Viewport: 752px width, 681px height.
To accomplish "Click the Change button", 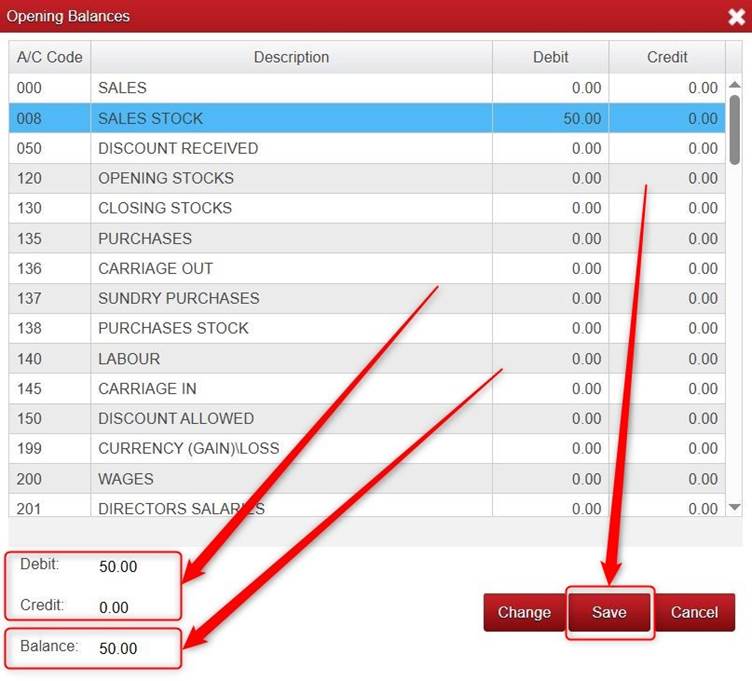I will coord(524,612).
